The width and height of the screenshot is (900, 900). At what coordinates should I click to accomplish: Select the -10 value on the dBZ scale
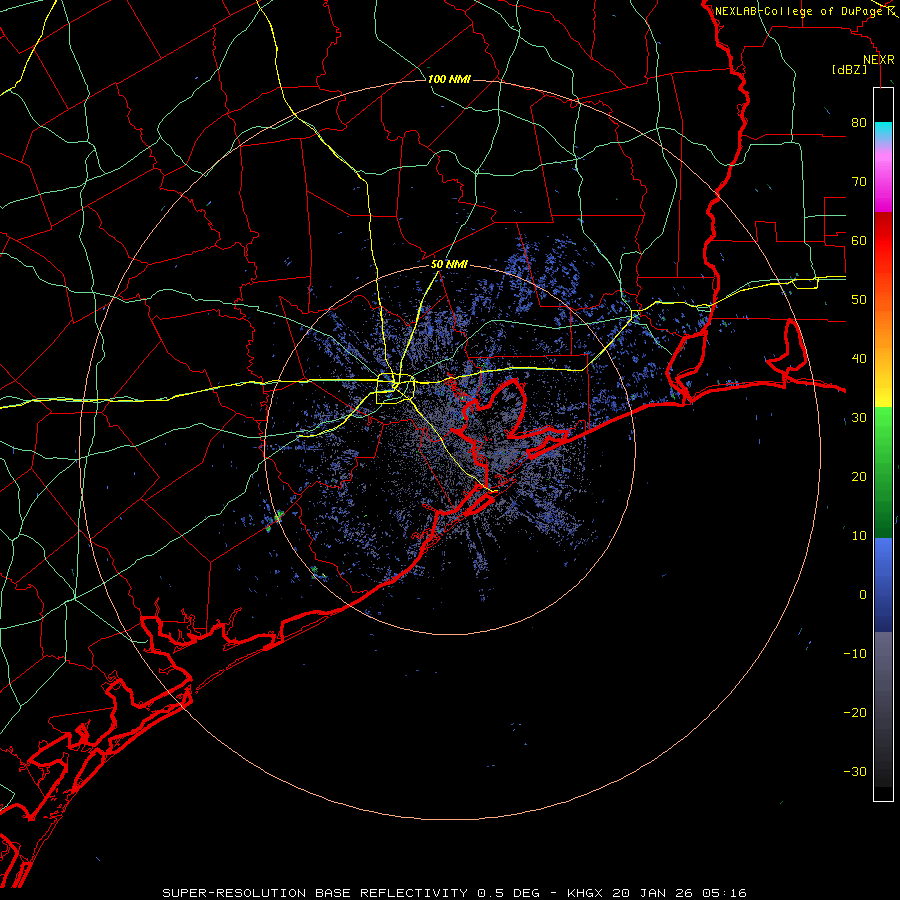pyautogui.click(x=855, y=654)
